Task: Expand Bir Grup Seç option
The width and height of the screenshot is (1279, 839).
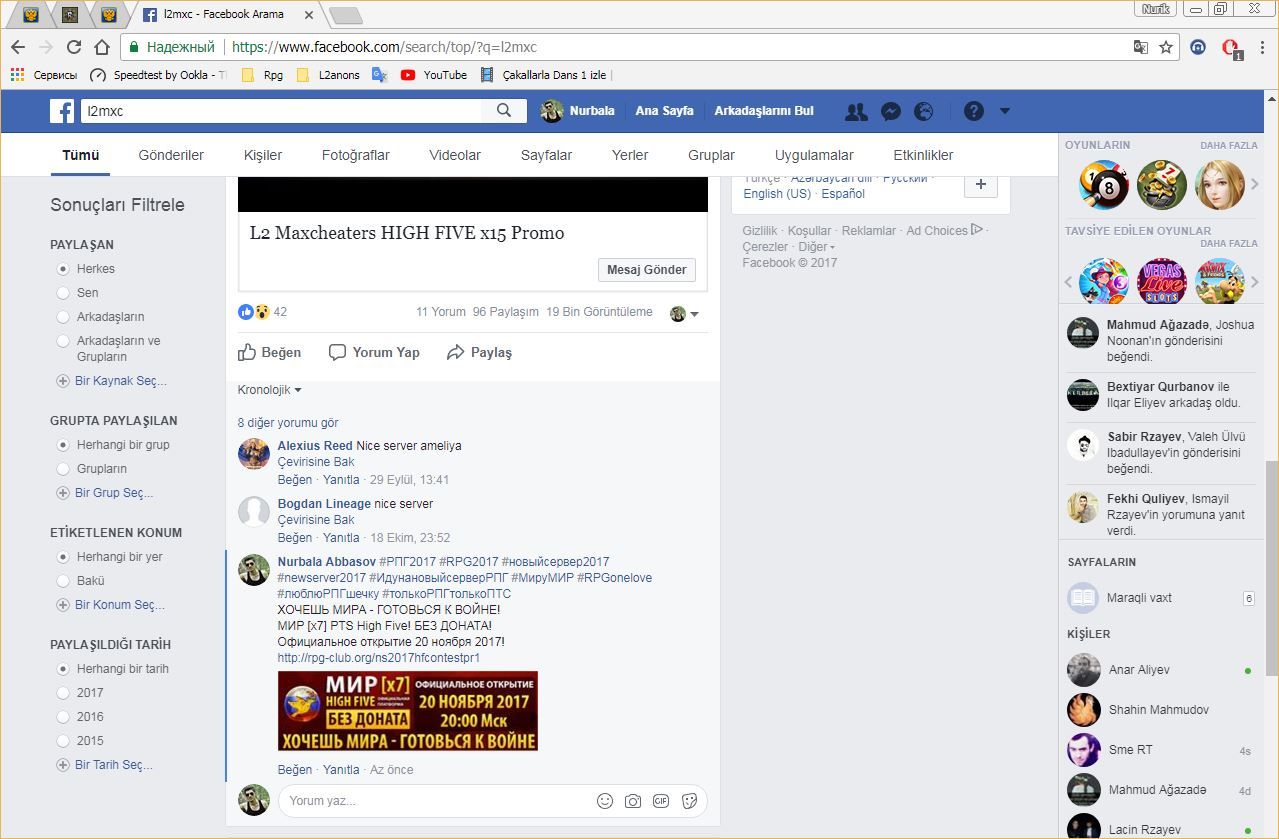Action: point(106,493)
